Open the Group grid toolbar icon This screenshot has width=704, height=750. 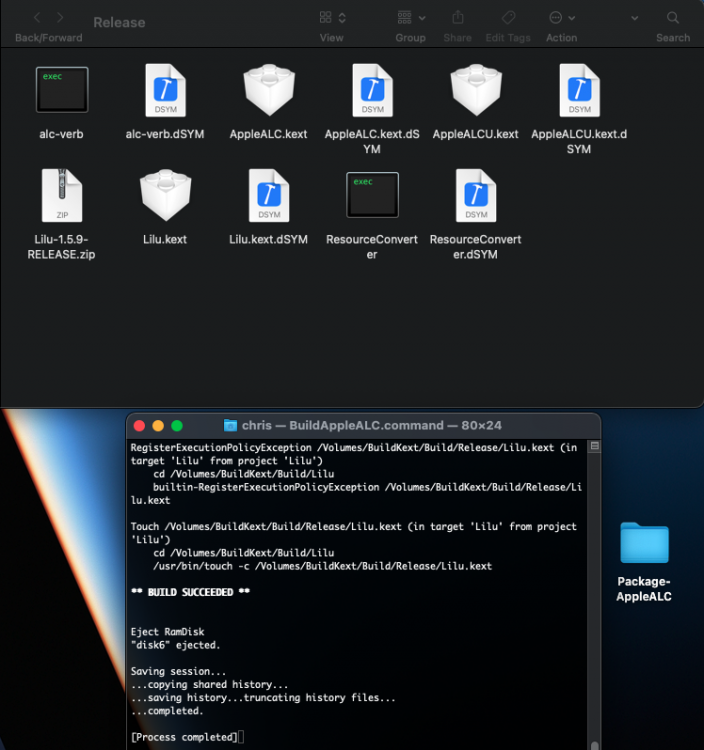click(x=405, y=18)
